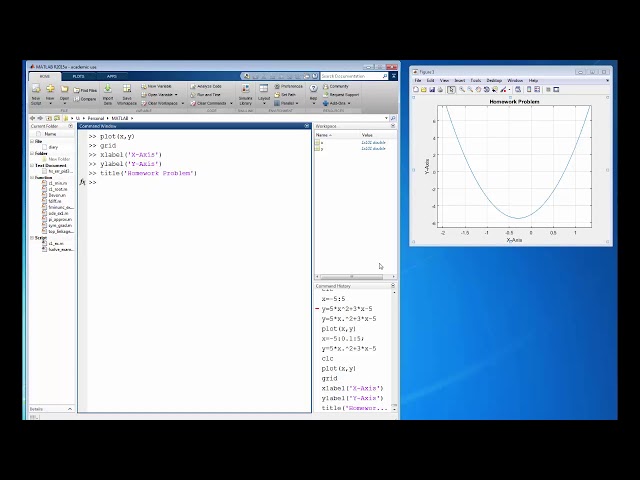Open the address bar path dropdown
This screenshot has width=640, height=480.
tap(386, 118)
